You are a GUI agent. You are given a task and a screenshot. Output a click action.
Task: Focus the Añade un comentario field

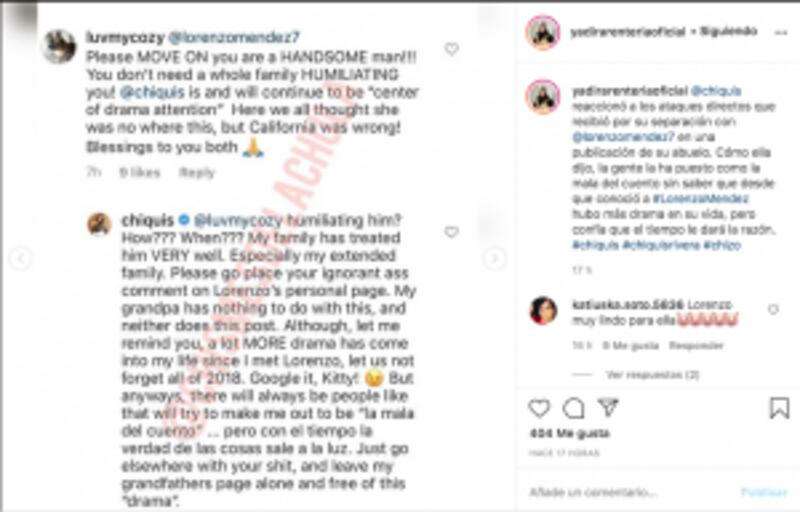[633, 492]
